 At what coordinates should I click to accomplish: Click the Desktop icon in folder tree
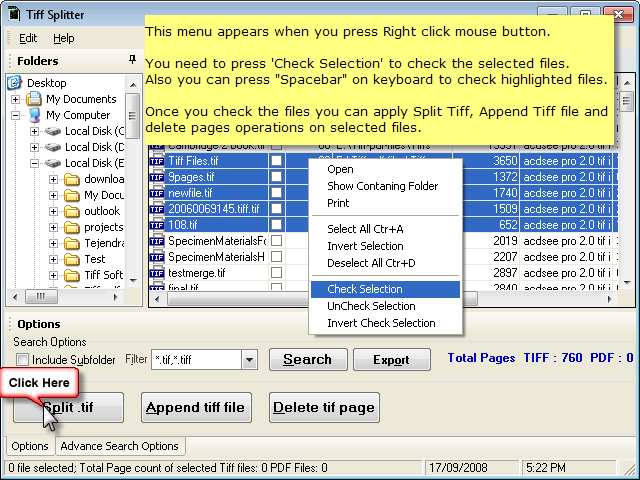[16, 83]
